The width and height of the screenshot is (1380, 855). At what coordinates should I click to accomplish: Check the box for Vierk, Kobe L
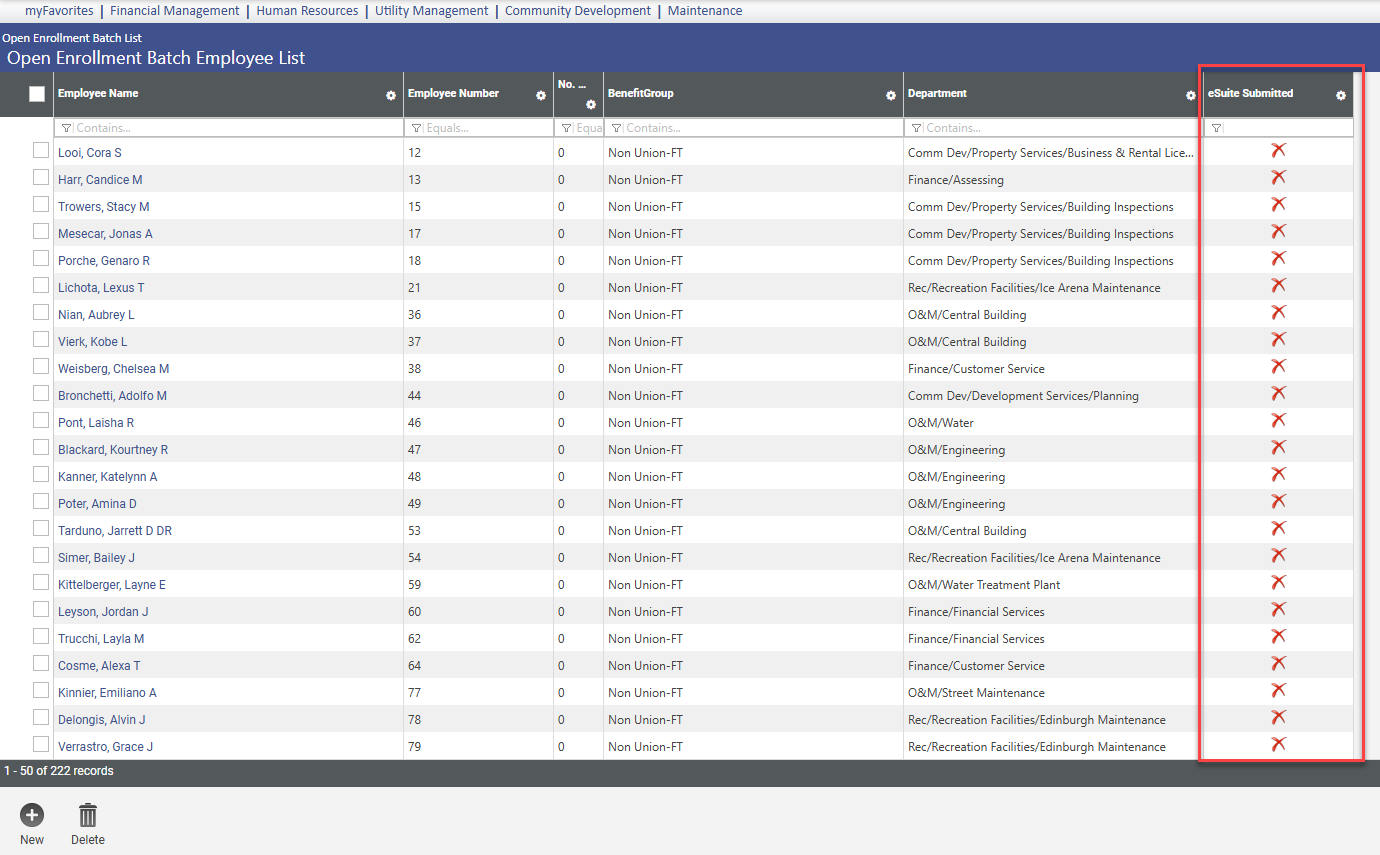point(41,339)
